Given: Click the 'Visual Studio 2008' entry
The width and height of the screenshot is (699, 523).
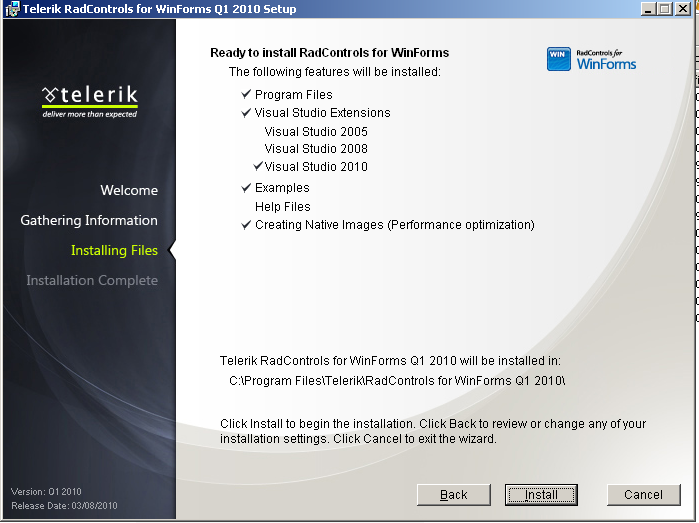Looking at the screenshot, I should 316,148.
